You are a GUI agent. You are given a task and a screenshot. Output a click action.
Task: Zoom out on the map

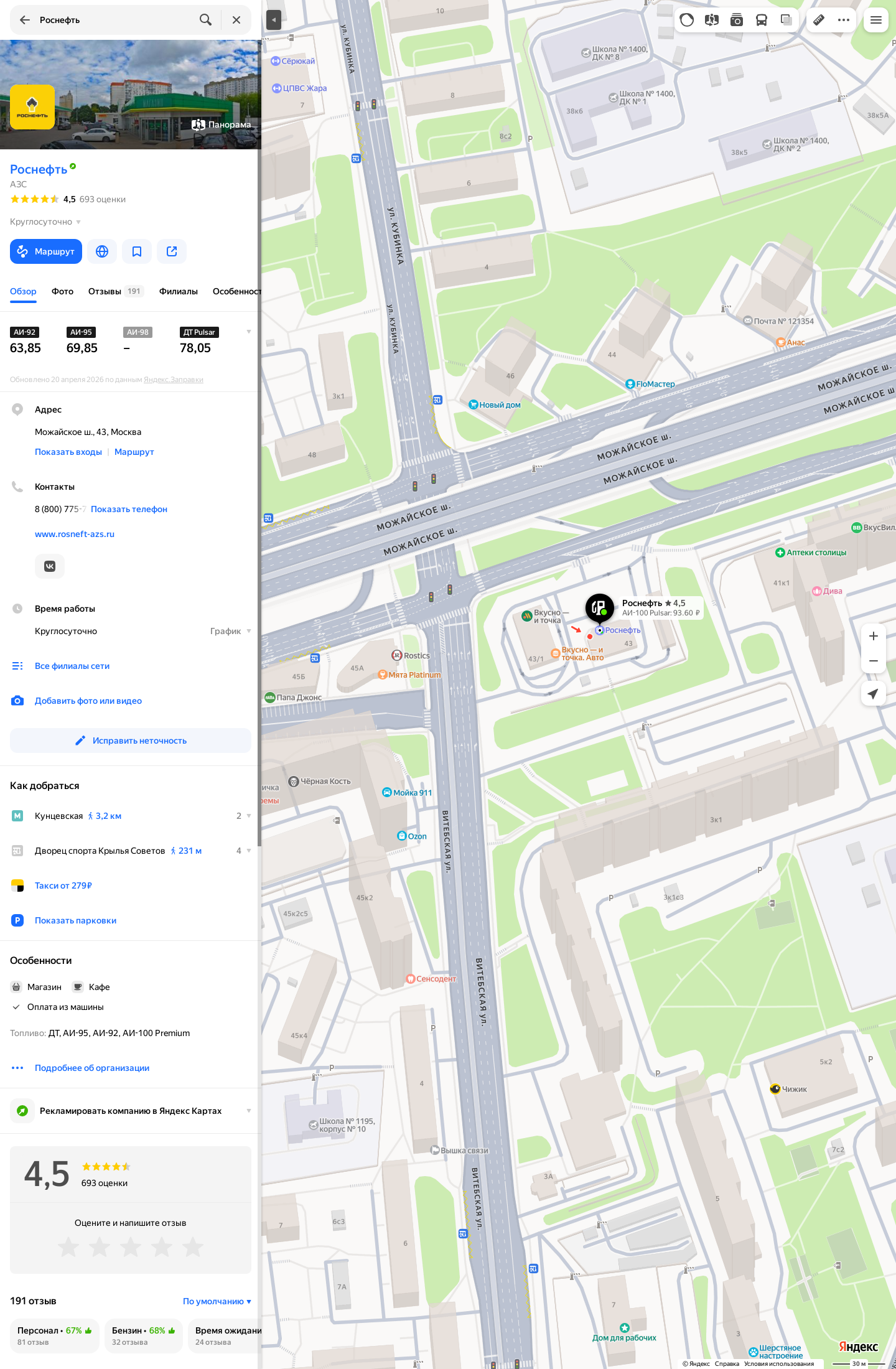click(x=874, y=661)
